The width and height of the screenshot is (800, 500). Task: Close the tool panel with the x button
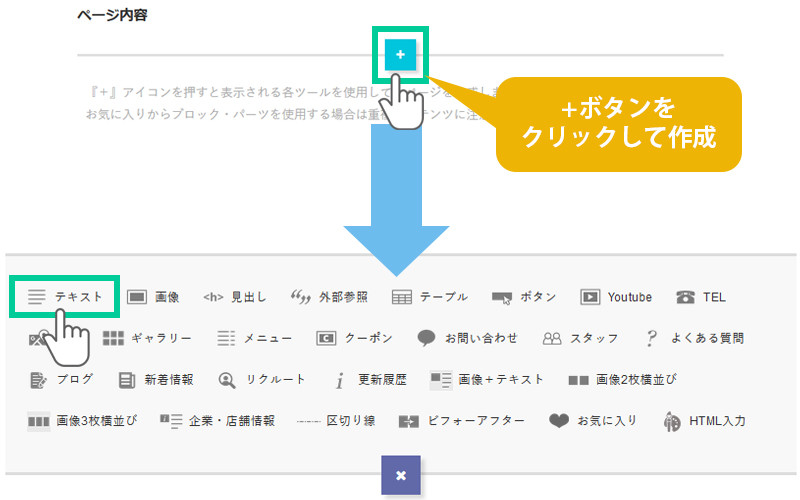click(x=400, y=475)
